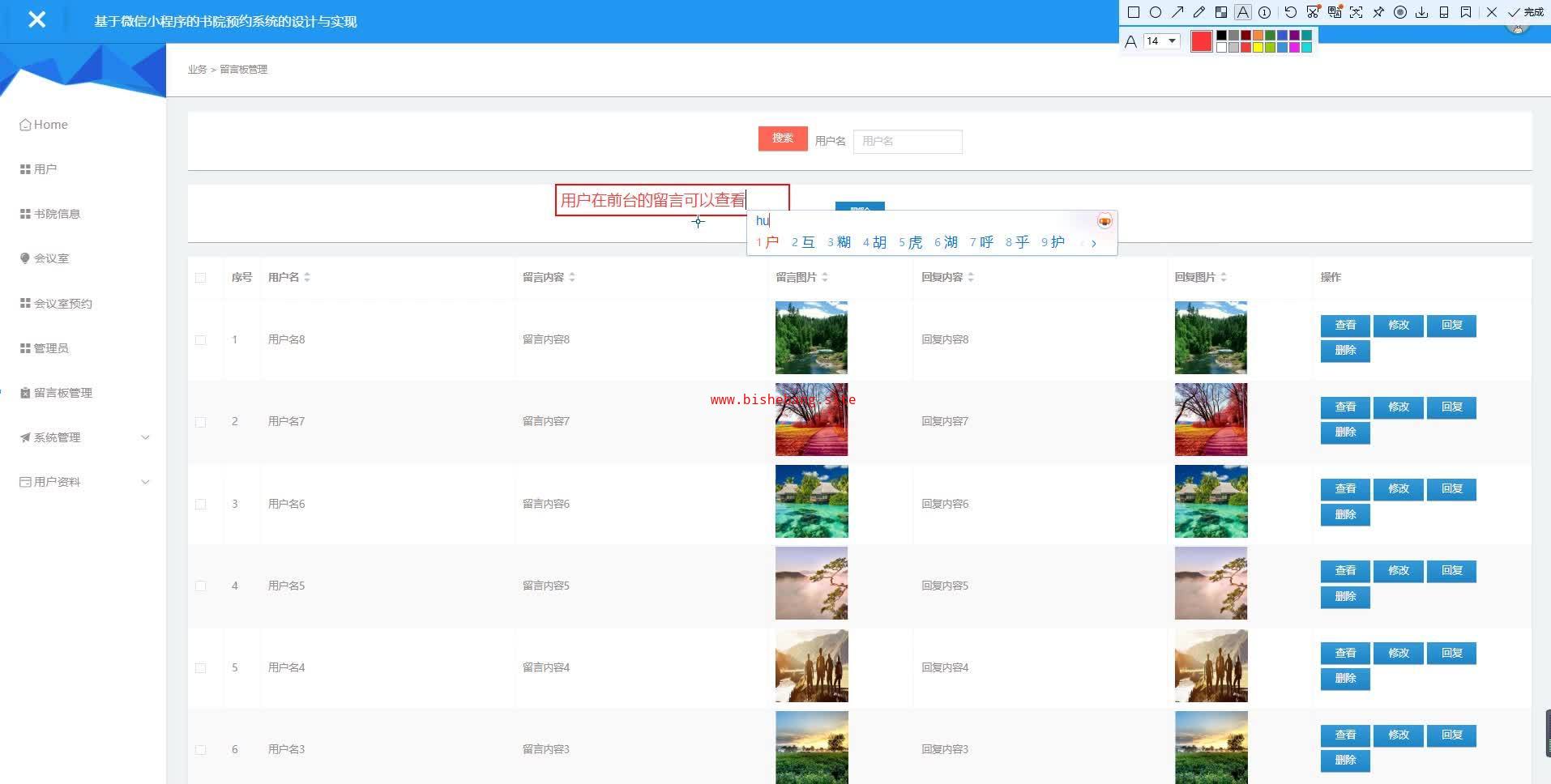This screenshot has height=784, width=1551.
Task: Select the ellipse drawing tool
Action: 1156,12
